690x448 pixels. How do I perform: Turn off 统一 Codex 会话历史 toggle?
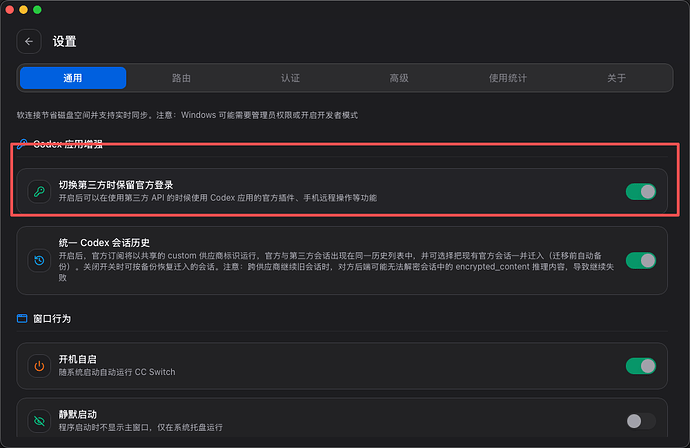641,261
